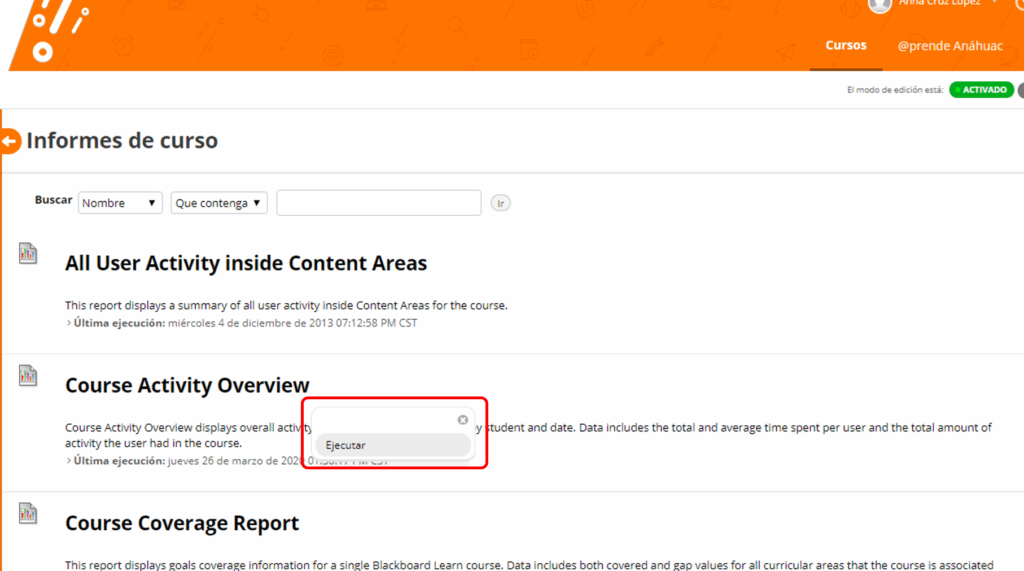
Task: Open All User Activity inside Content Areas report
Action: tap(246, 264)
